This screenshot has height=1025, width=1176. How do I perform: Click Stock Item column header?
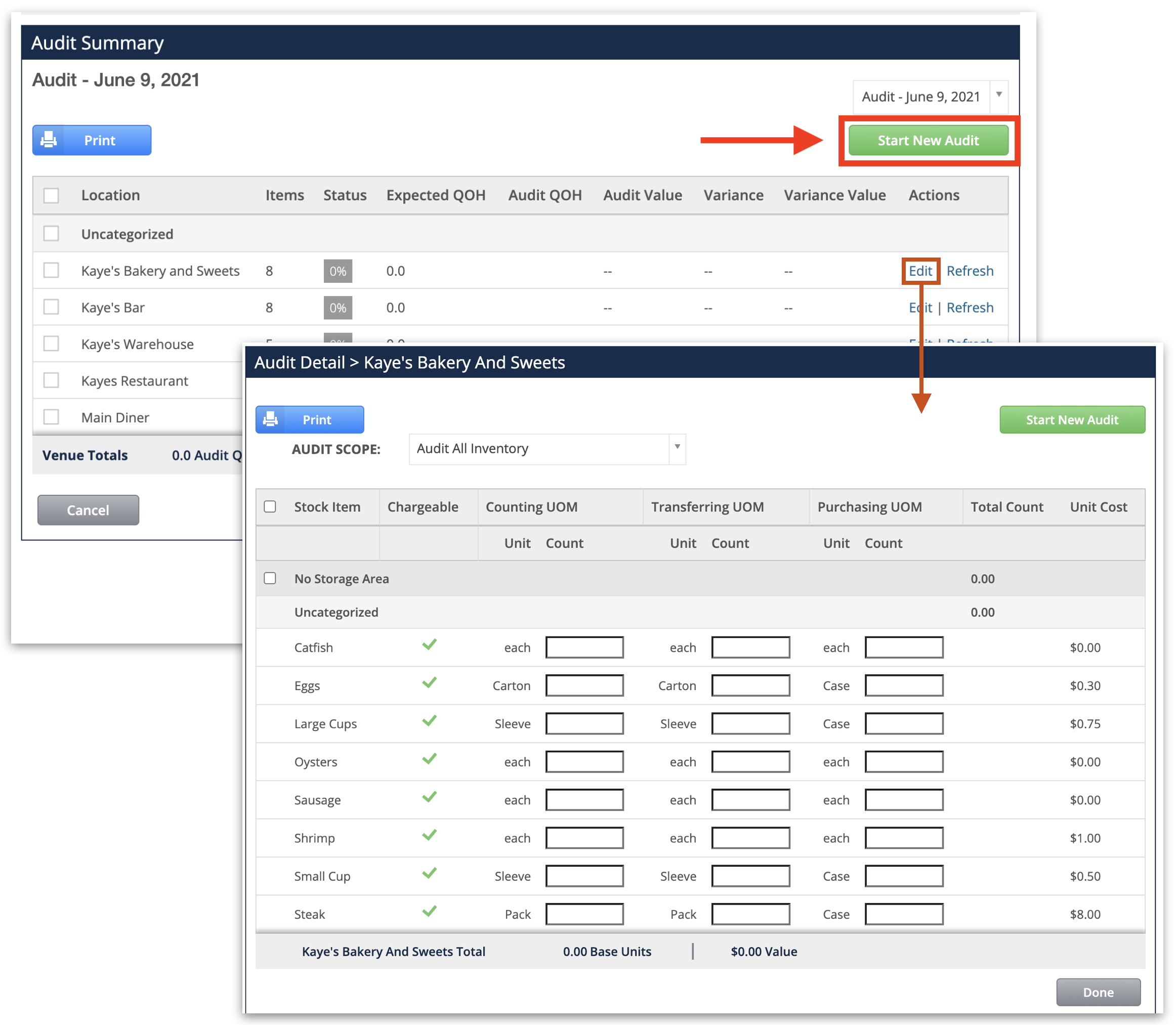click(327, 507)
